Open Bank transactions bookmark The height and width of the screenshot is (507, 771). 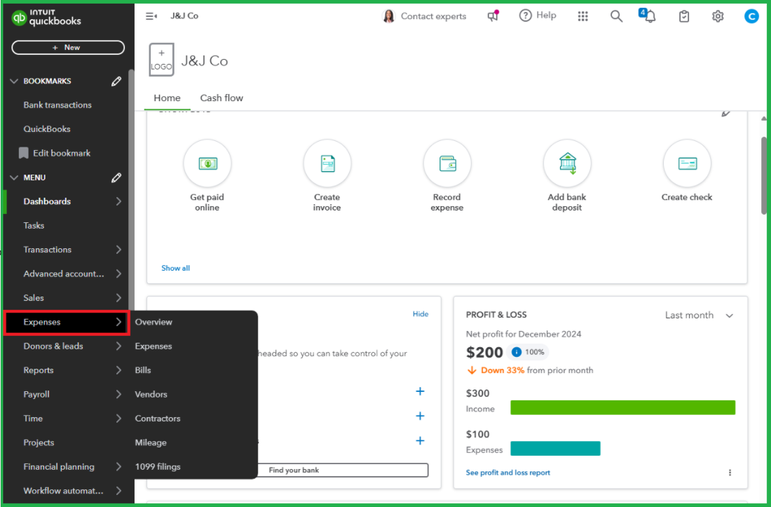58,105
